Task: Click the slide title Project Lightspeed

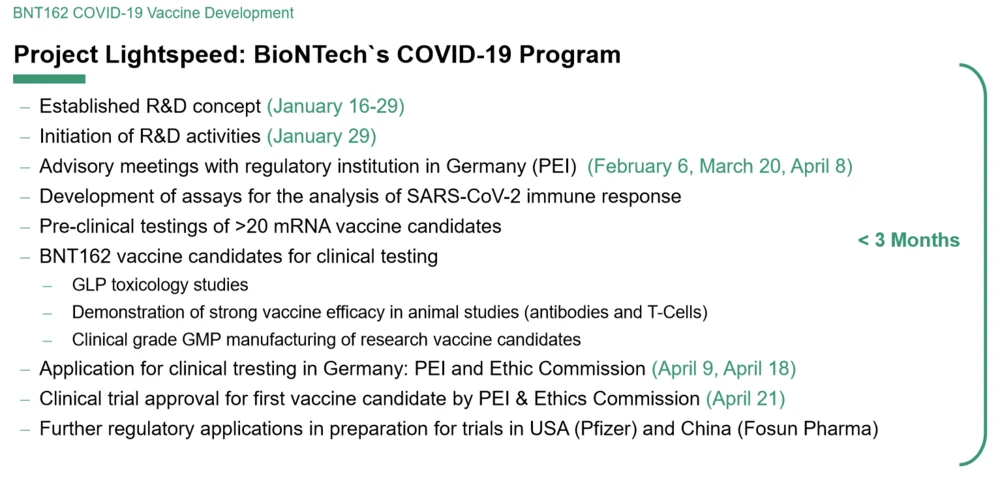Action: pyautogui.click(x=317, y=54)
